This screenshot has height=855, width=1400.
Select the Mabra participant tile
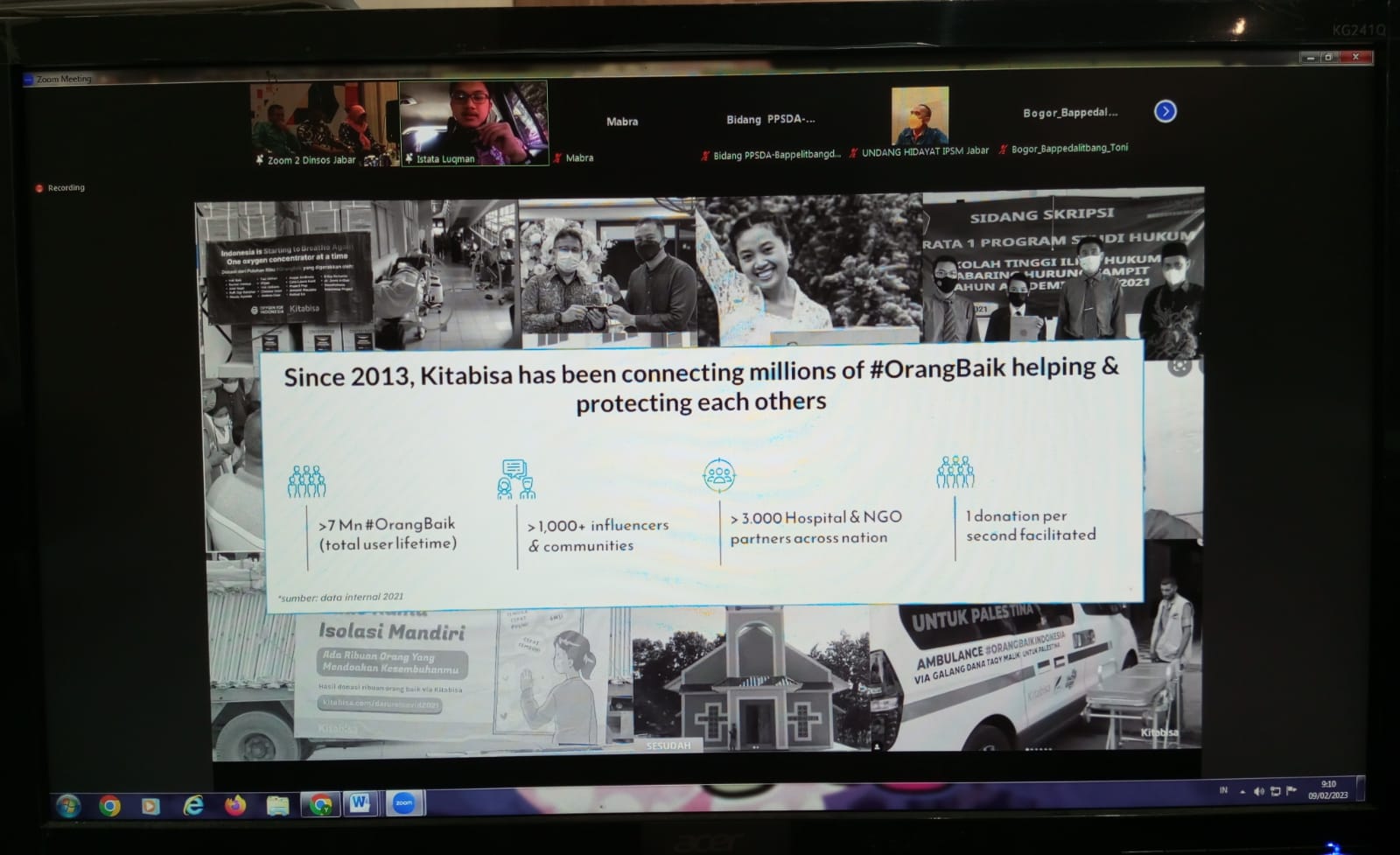622,123
